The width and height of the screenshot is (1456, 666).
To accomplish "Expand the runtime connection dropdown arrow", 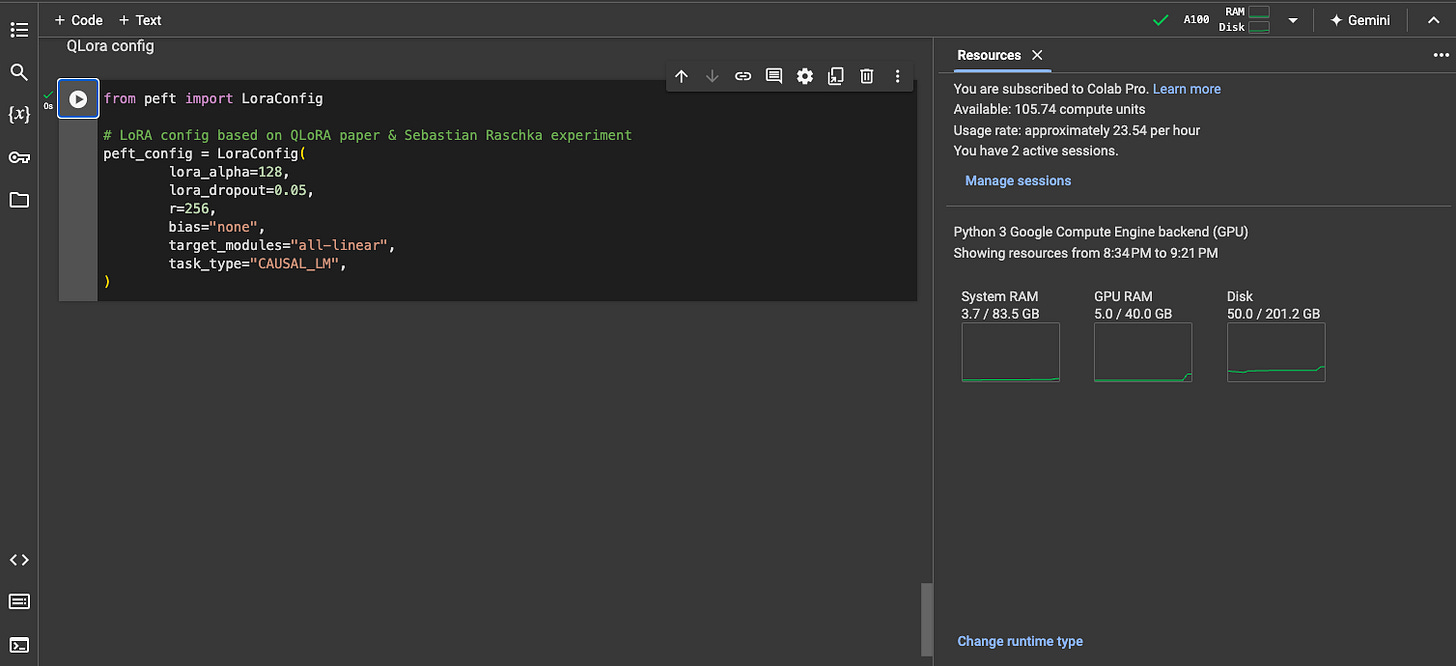I will point(1293,20).
